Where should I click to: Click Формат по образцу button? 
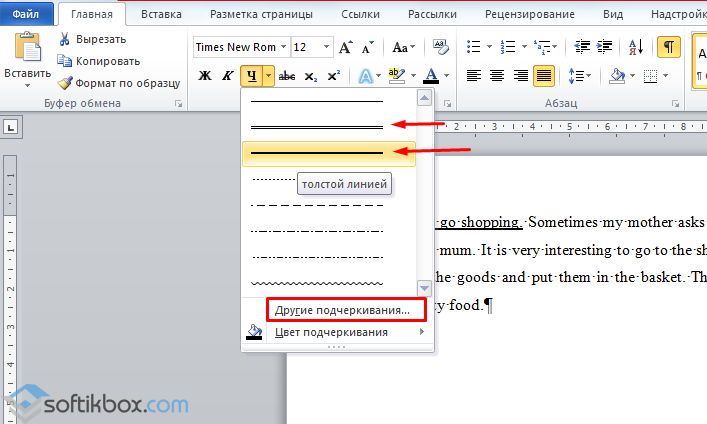[118, 83]
